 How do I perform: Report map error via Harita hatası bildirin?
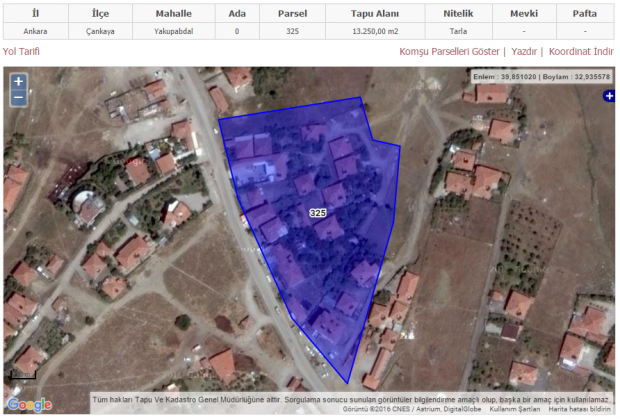pos(579,409)
